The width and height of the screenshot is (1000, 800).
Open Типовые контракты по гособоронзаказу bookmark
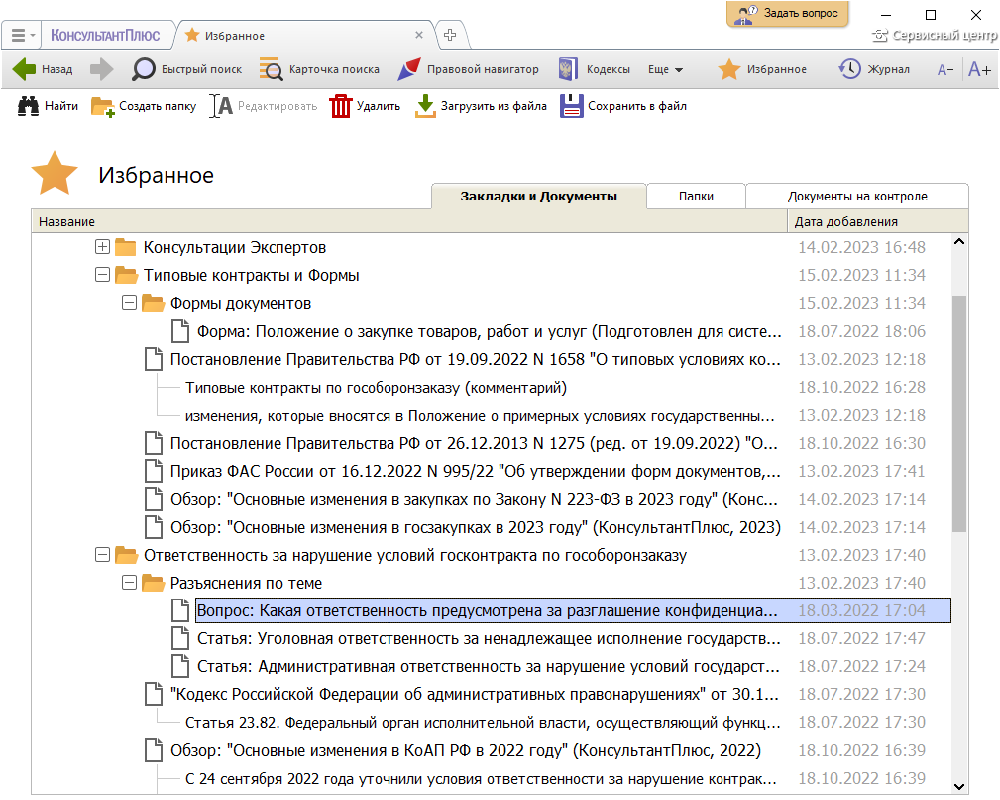coord(376,387)
